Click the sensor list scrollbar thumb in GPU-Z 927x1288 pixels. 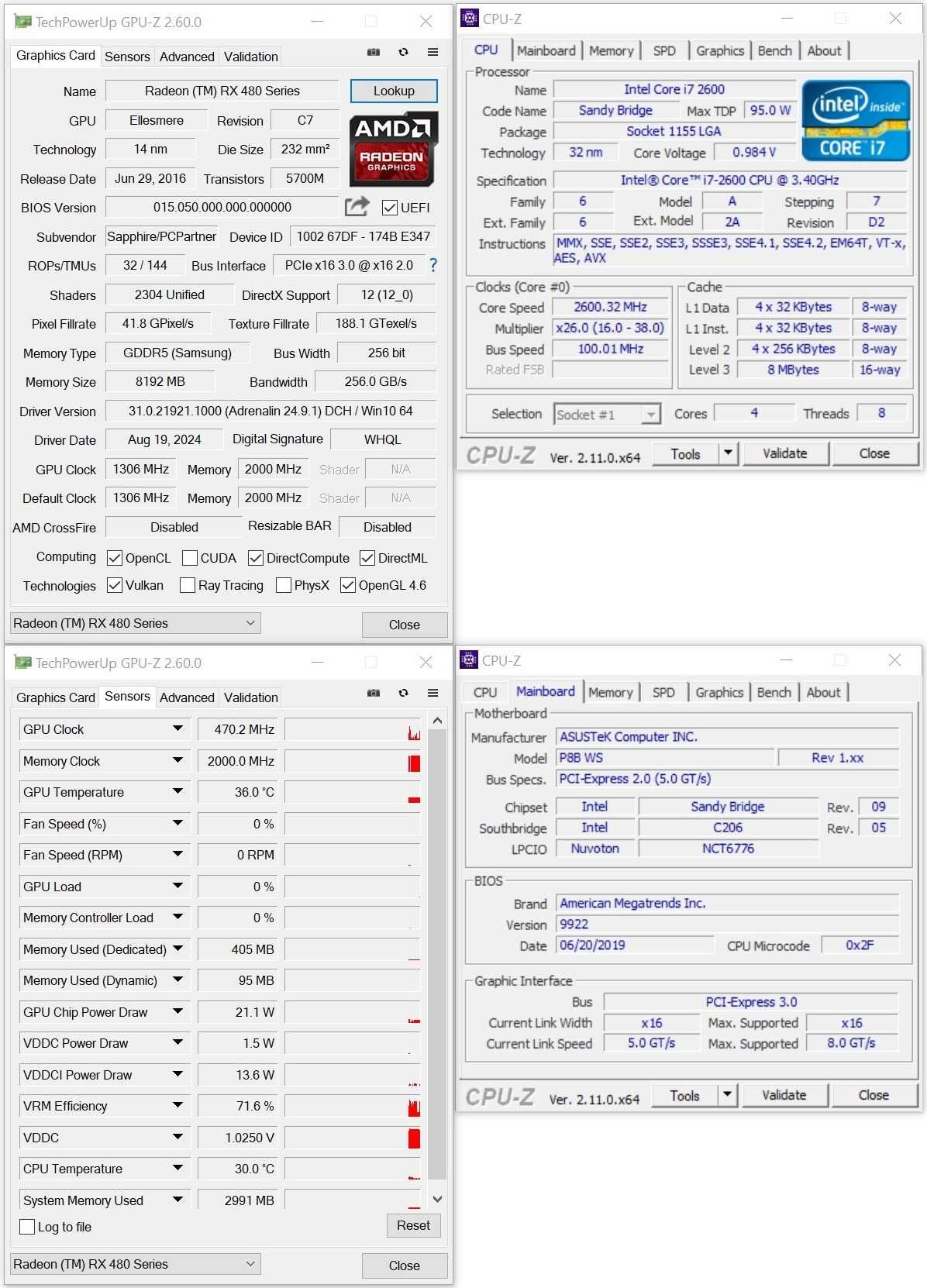pos(437,955)
